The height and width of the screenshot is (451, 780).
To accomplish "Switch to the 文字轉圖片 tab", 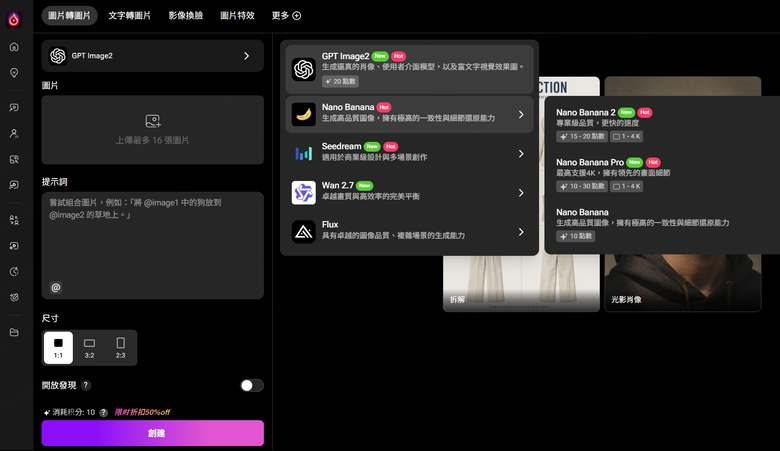I will 129,15.
